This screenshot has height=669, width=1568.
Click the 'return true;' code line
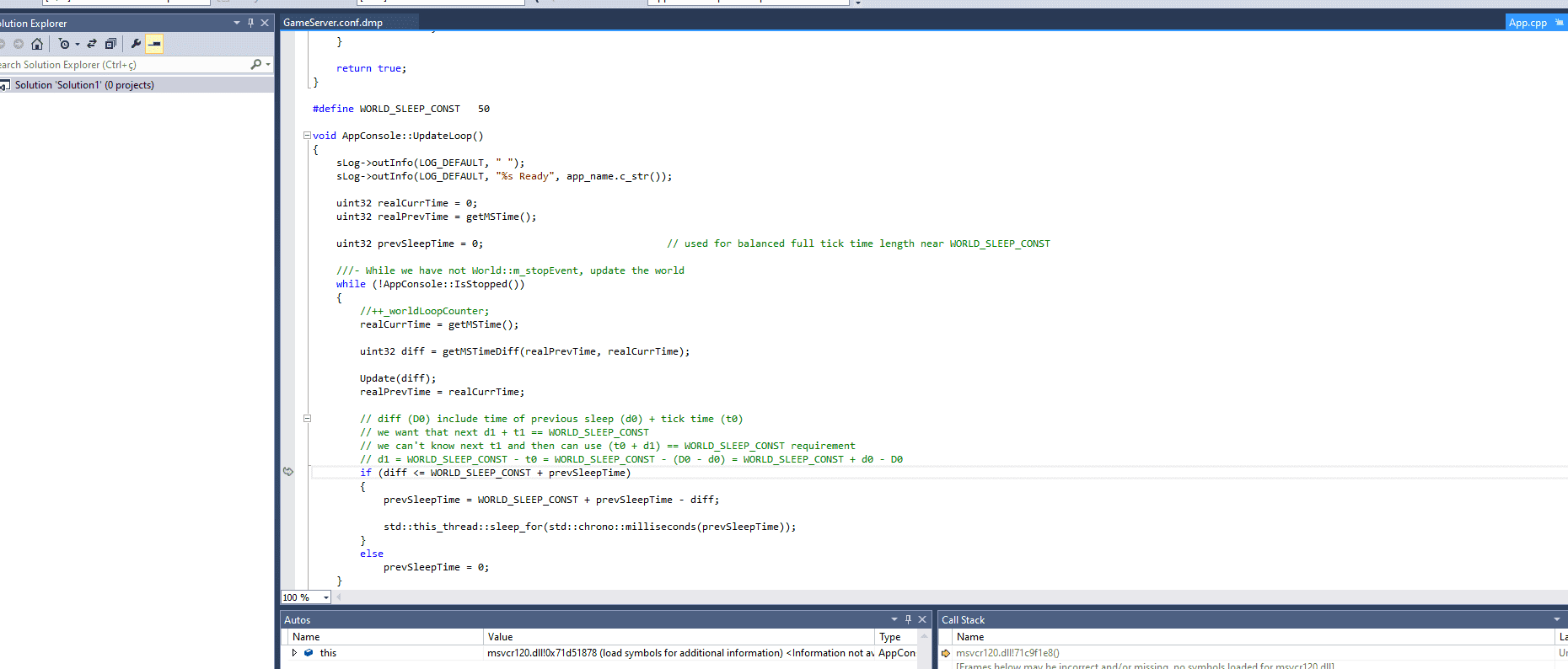pos(371,68)
